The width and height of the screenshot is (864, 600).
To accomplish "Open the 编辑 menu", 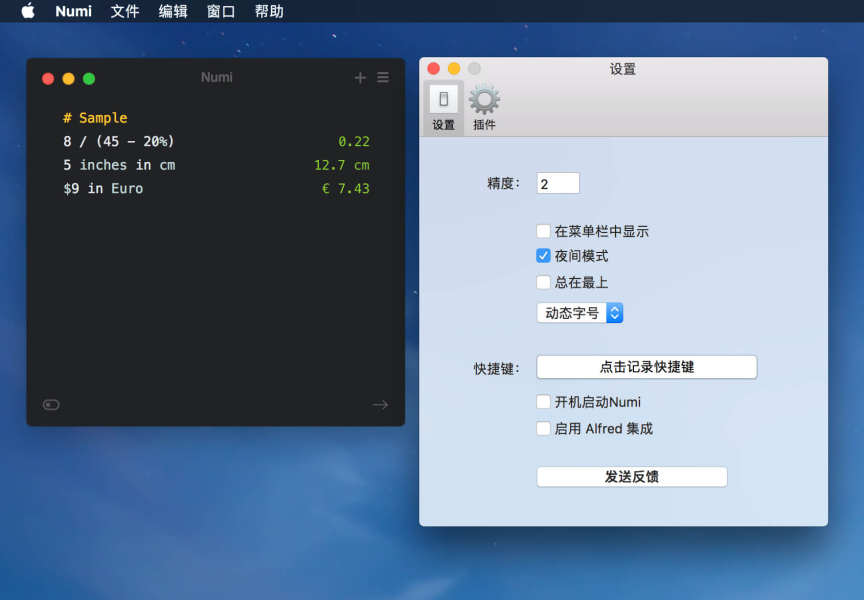I will point(173,11).
